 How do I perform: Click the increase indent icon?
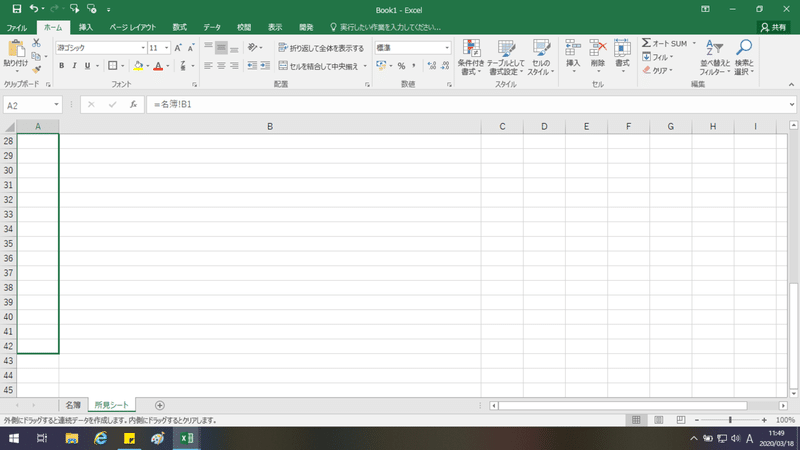(x=265, y=66)
